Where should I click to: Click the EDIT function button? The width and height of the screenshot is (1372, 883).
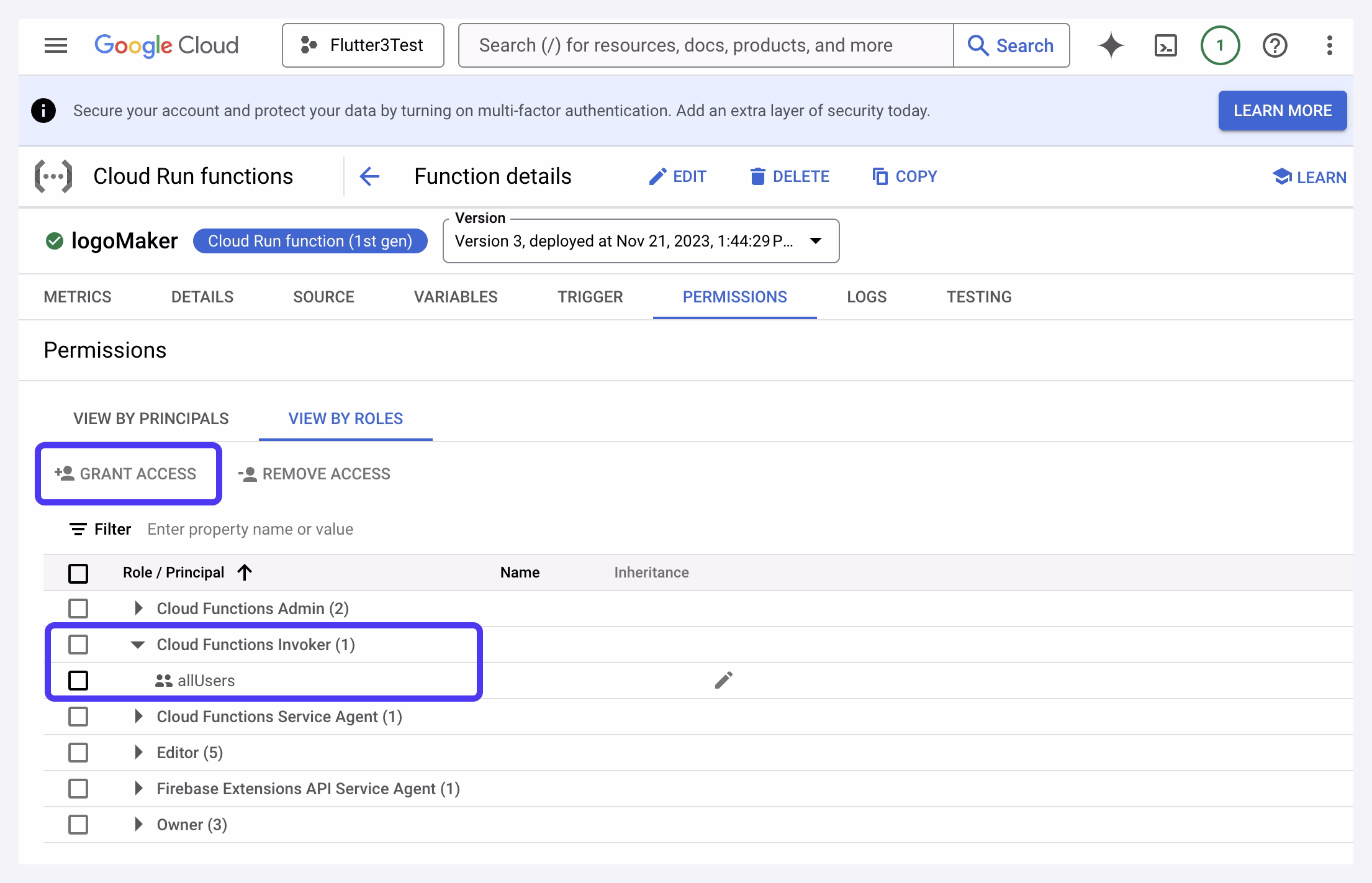click(677, 176)
